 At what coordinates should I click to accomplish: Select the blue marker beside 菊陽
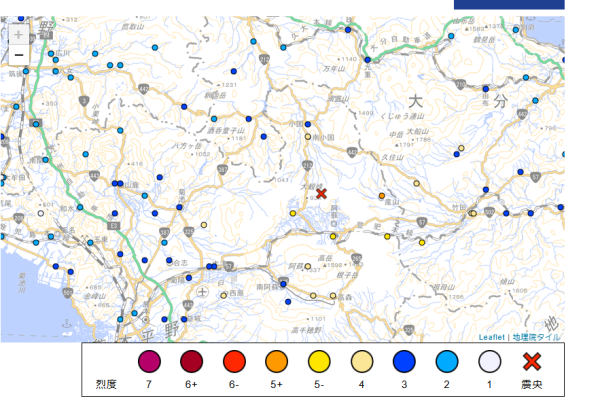189,278
